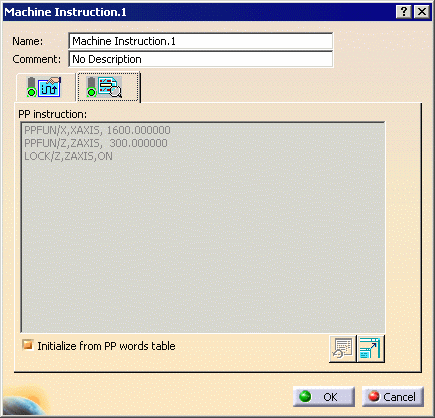435x418 pixels.
Task: Close the Machine Instruction.1 dialog
Action: (422, 12)
